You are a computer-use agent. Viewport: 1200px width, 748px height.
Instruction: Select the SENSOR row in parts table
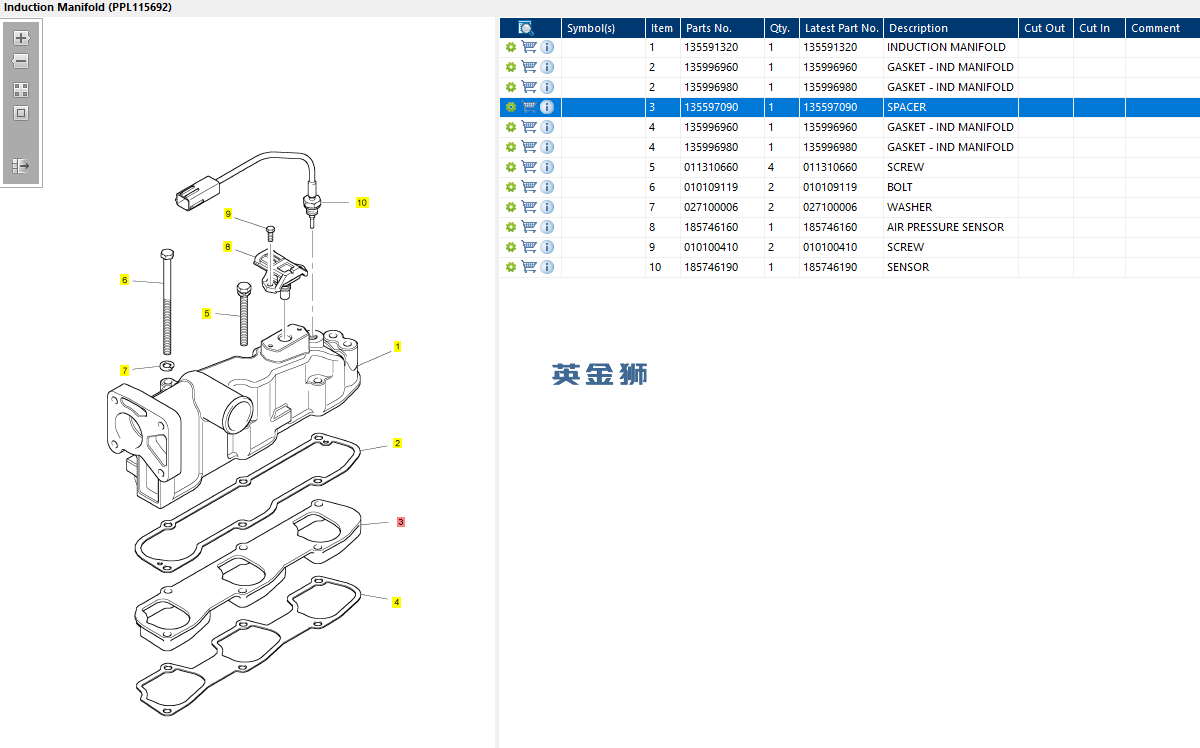907,267
